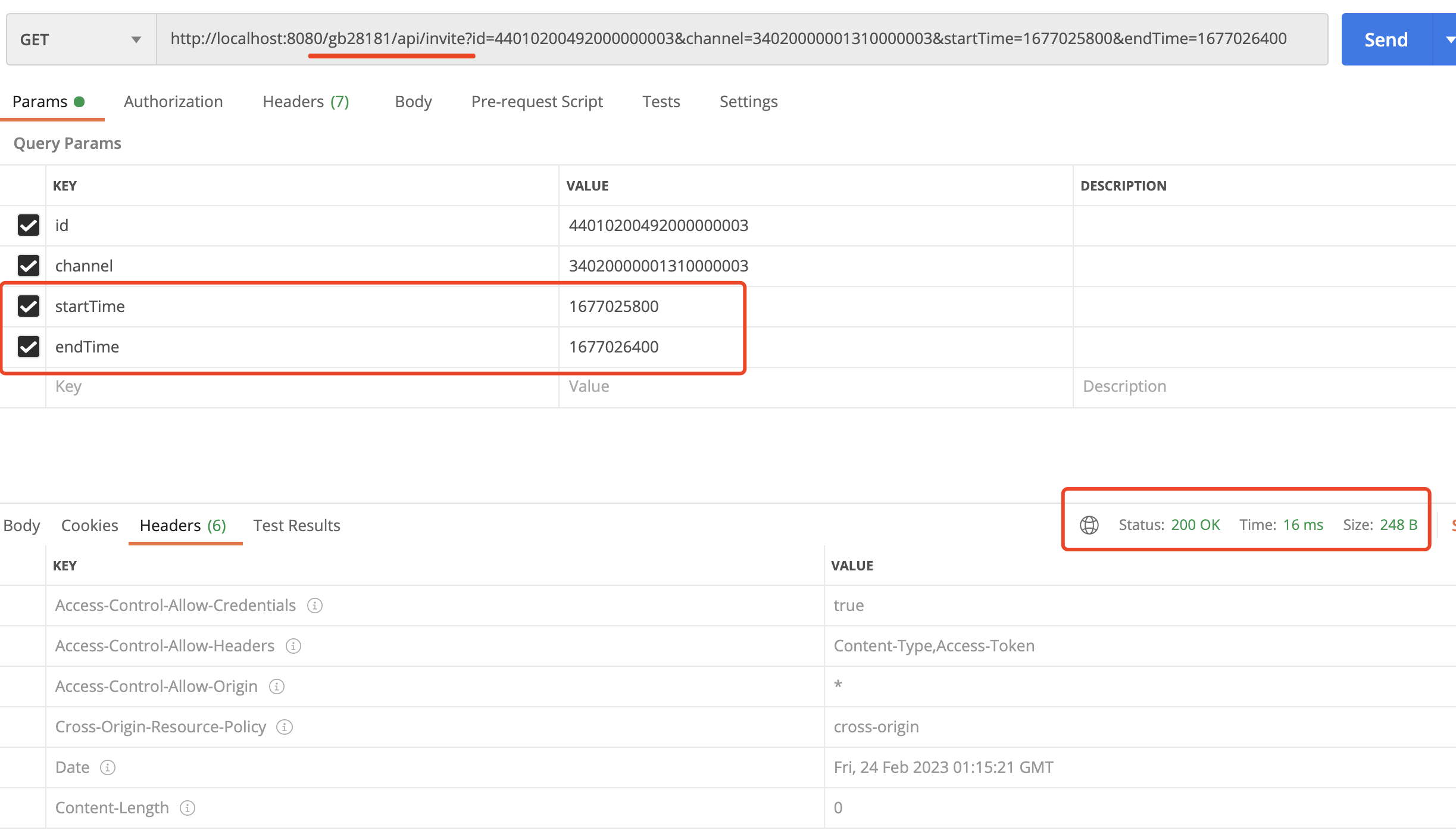Click the info icon beside the Date header
Image resolution: width=1456 pixels, height=830 pixels.
click(x=107, y=767)
